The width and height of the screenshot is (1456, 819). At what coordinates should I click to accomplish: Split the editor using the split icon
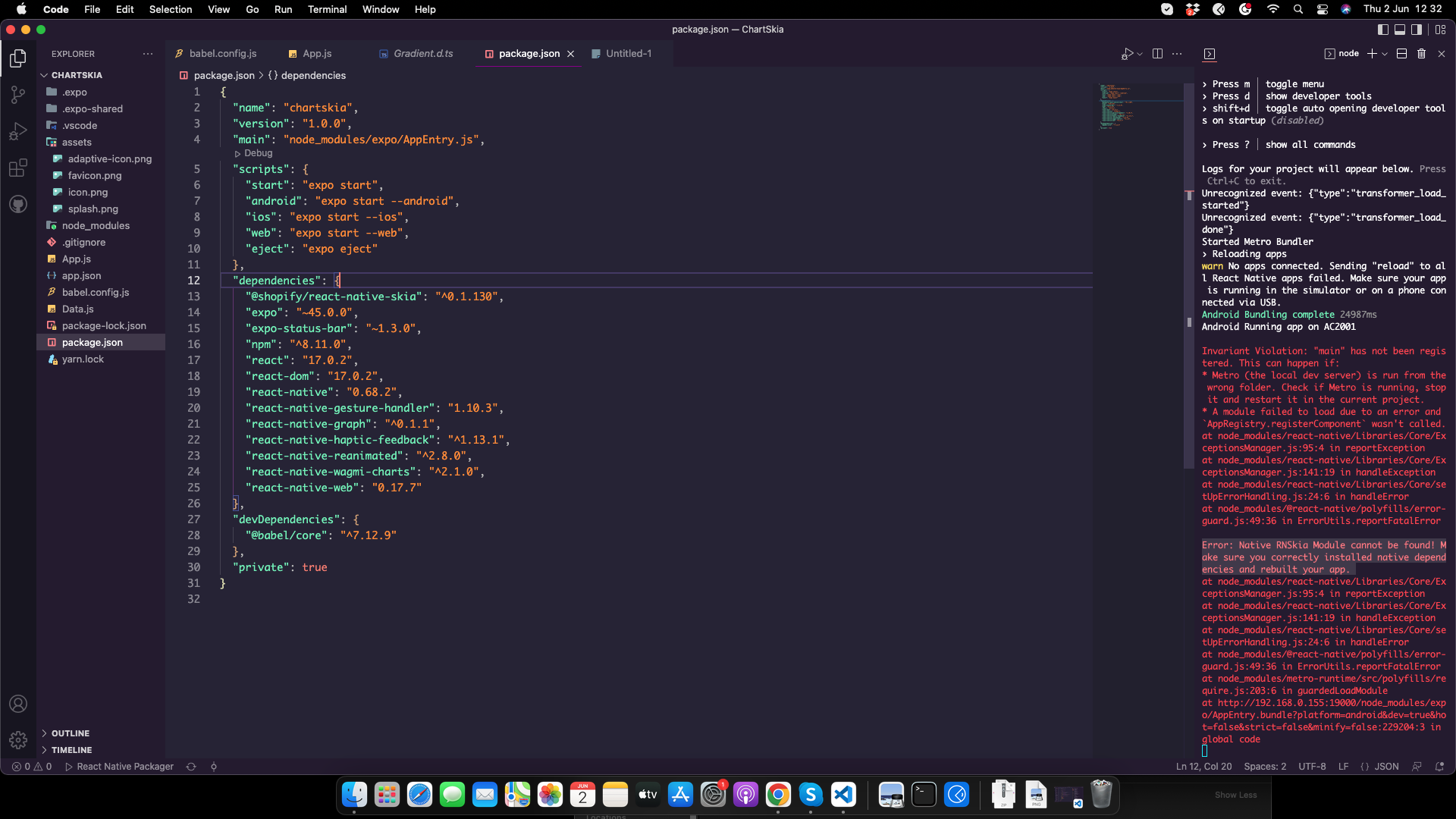pos(1158,54)
